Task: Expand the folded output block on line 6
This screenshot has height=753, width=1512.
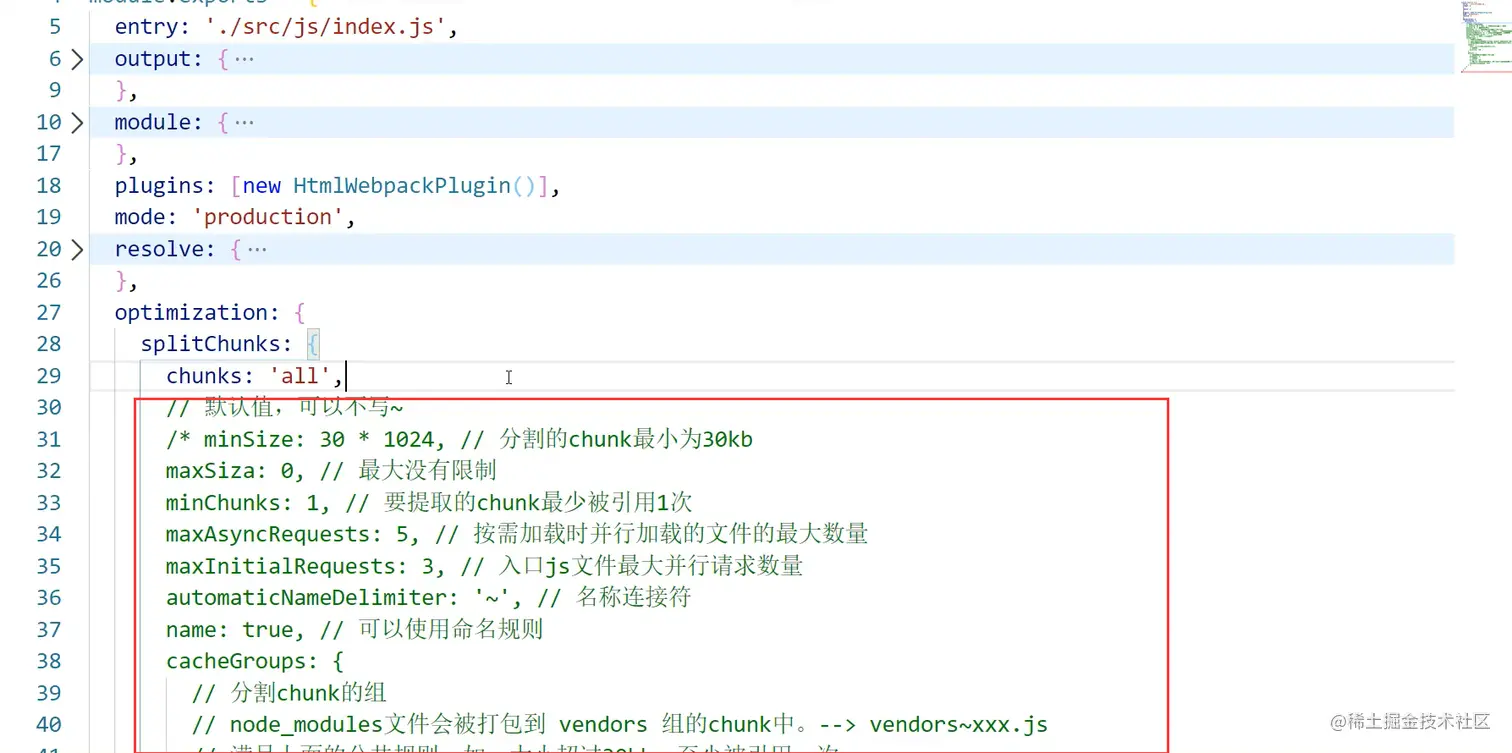Action: pos(77,59)
